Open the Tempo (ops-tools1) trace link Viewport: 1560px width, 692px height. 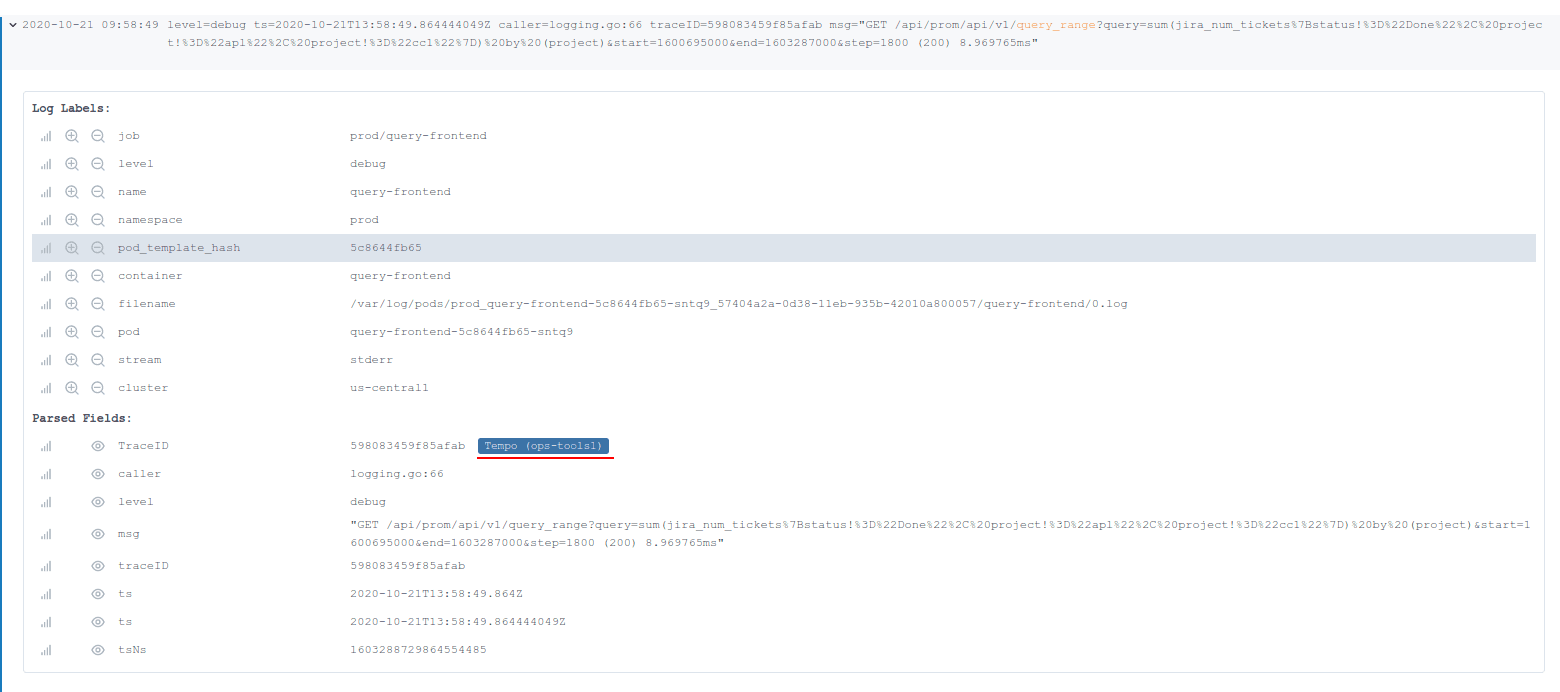pos(544,446)
